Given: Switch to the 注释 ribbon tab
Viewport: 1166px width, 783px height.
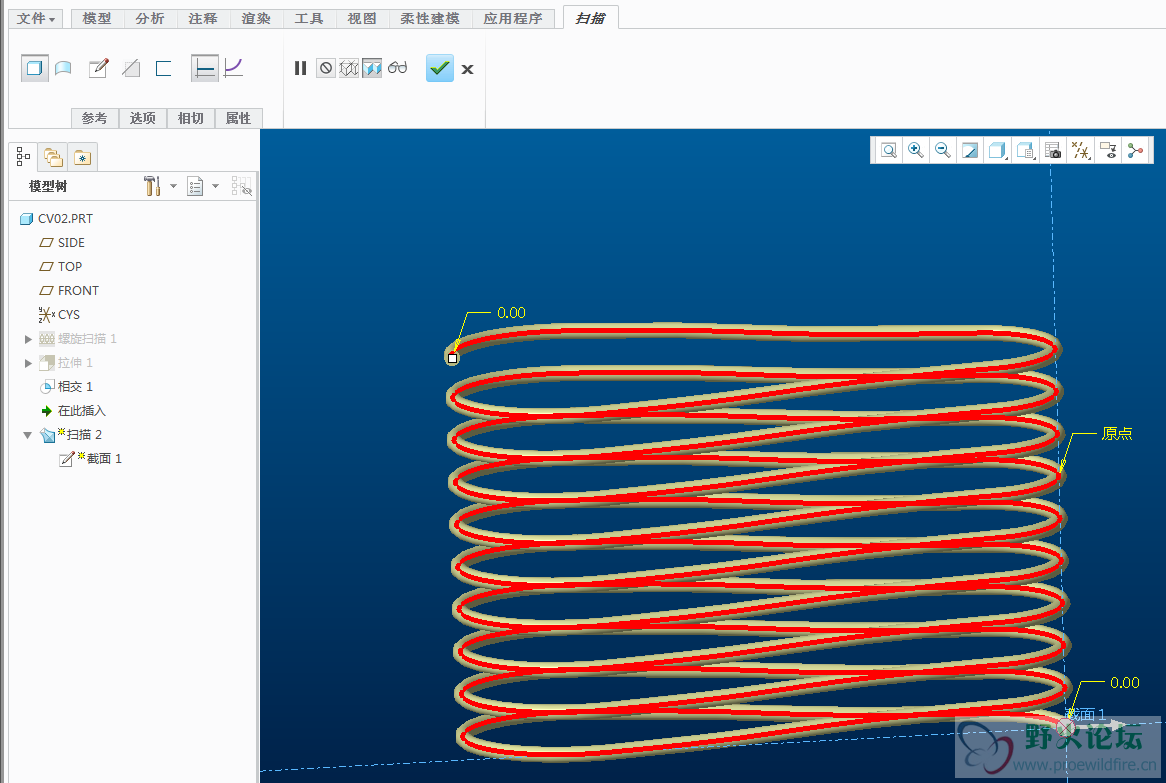Looking at the screenshot, I should [x=203, y=19].
